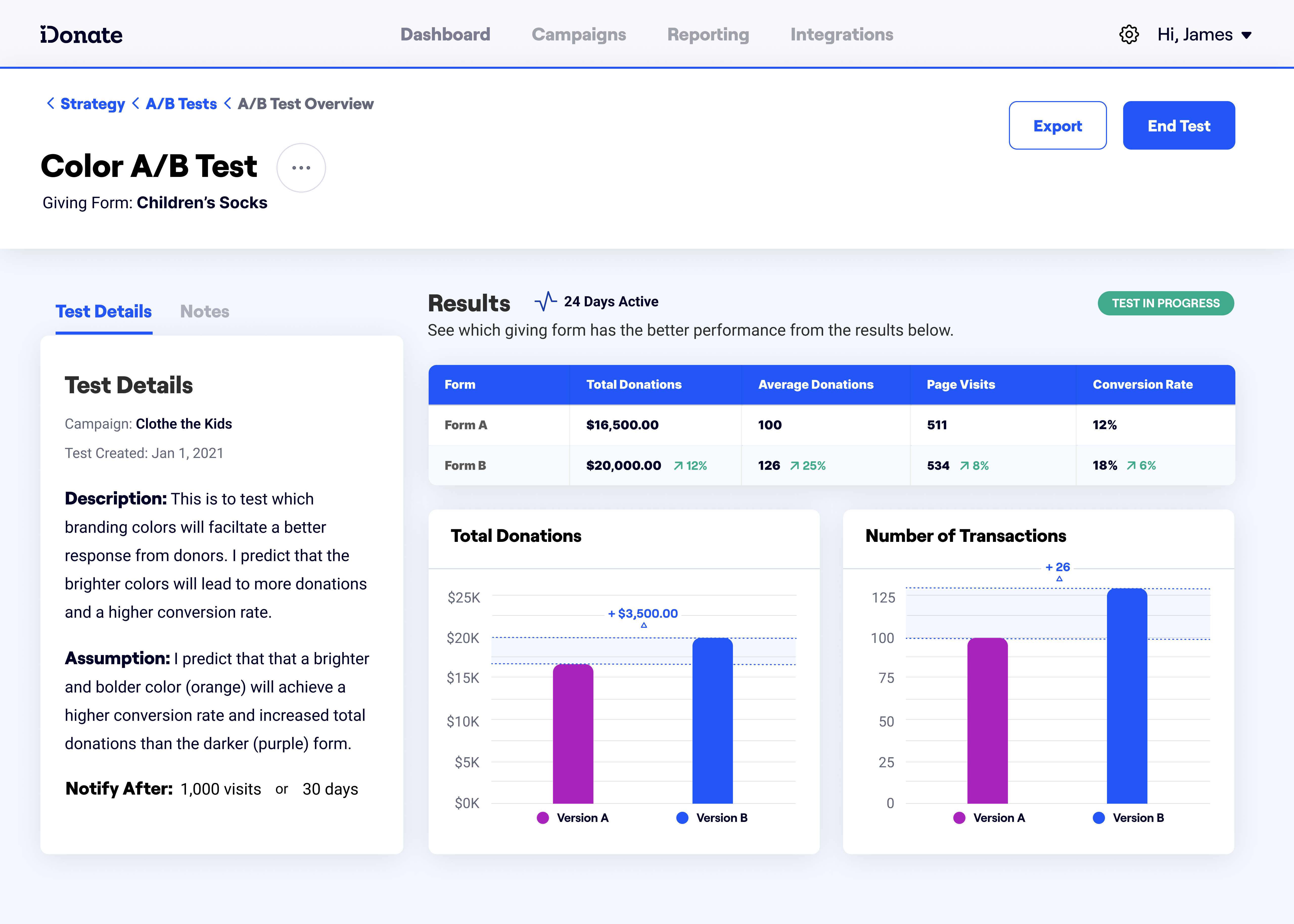
Task: Click the chevron before A/B Test Overview
Action: [227, 104]
